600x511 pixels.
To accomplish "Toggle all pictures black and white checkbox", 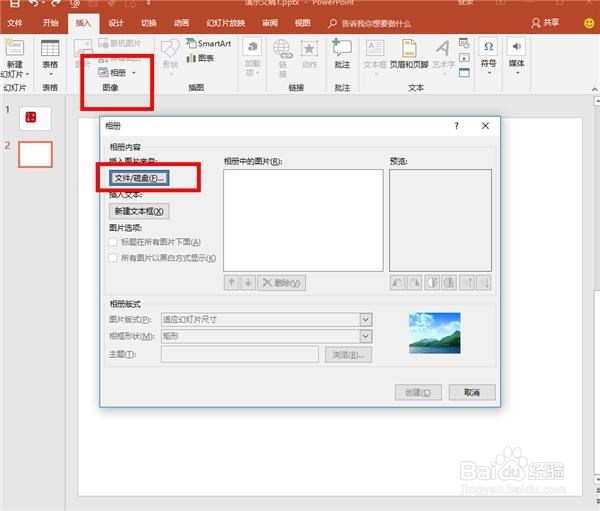I will (113, 258).
